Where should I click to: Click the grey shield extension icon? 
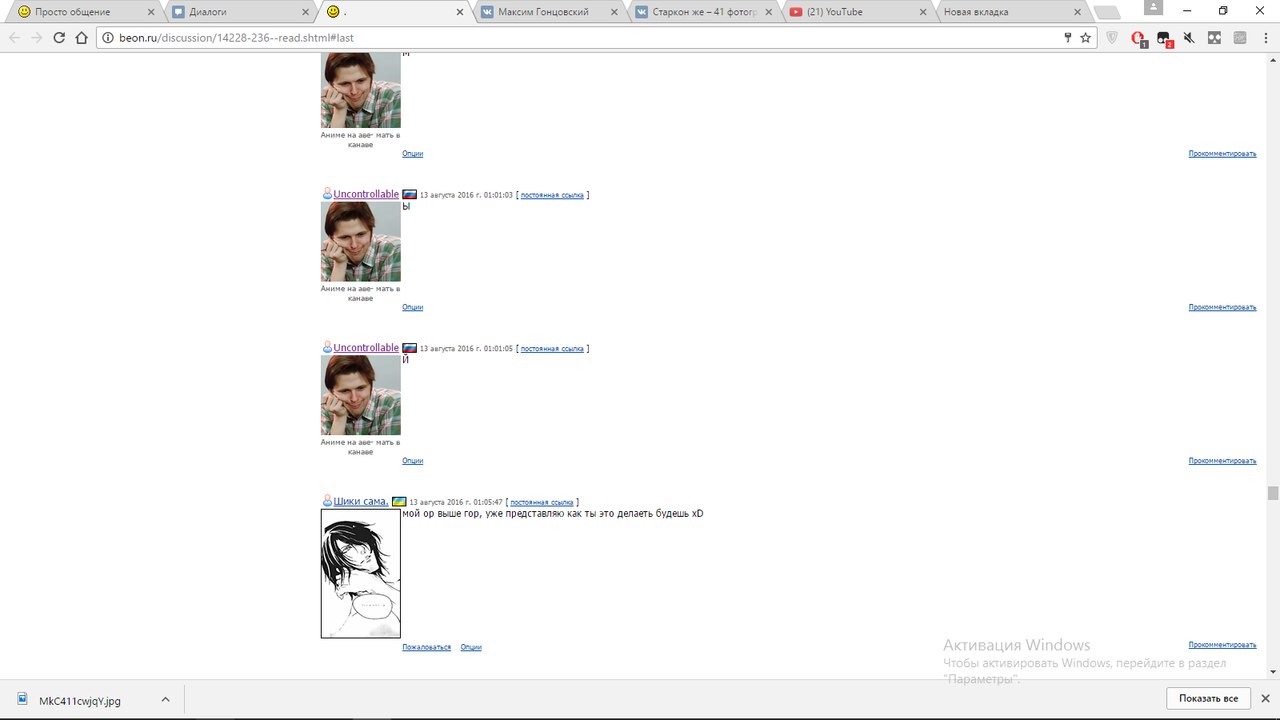tap(1112, 38)
